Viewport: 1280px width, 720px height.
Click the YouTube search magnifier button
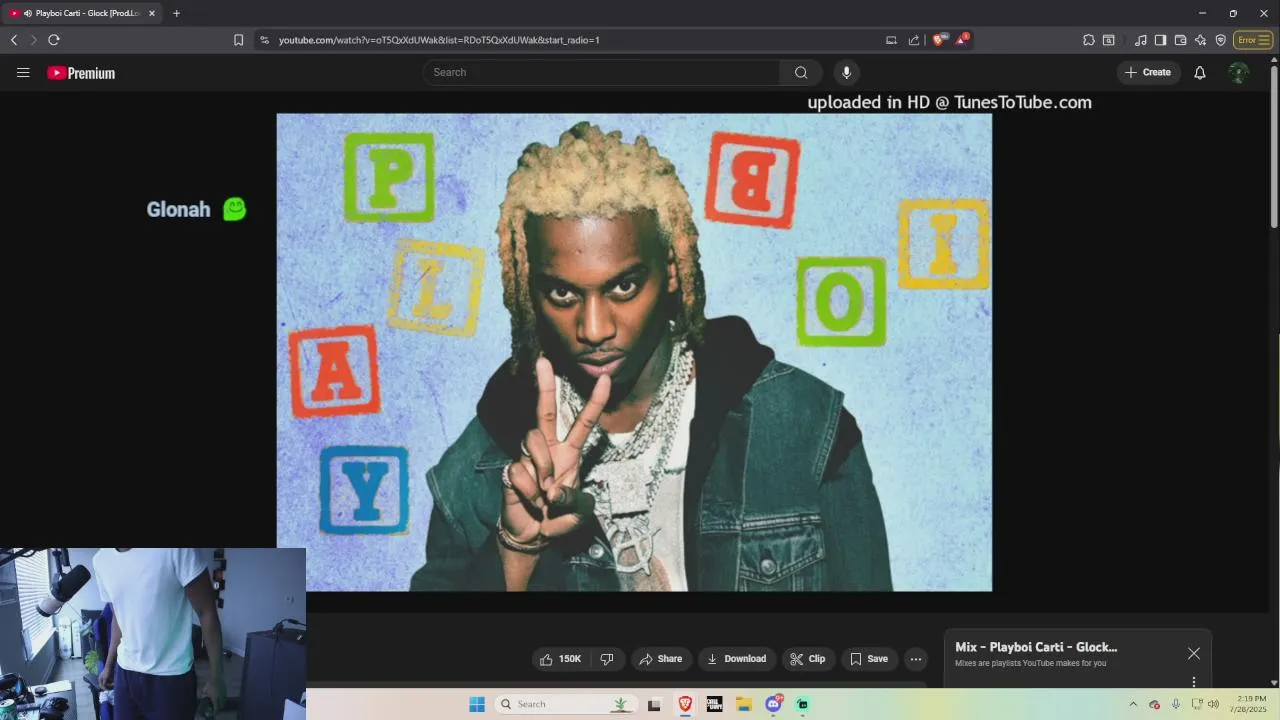(x=801, y=72)
